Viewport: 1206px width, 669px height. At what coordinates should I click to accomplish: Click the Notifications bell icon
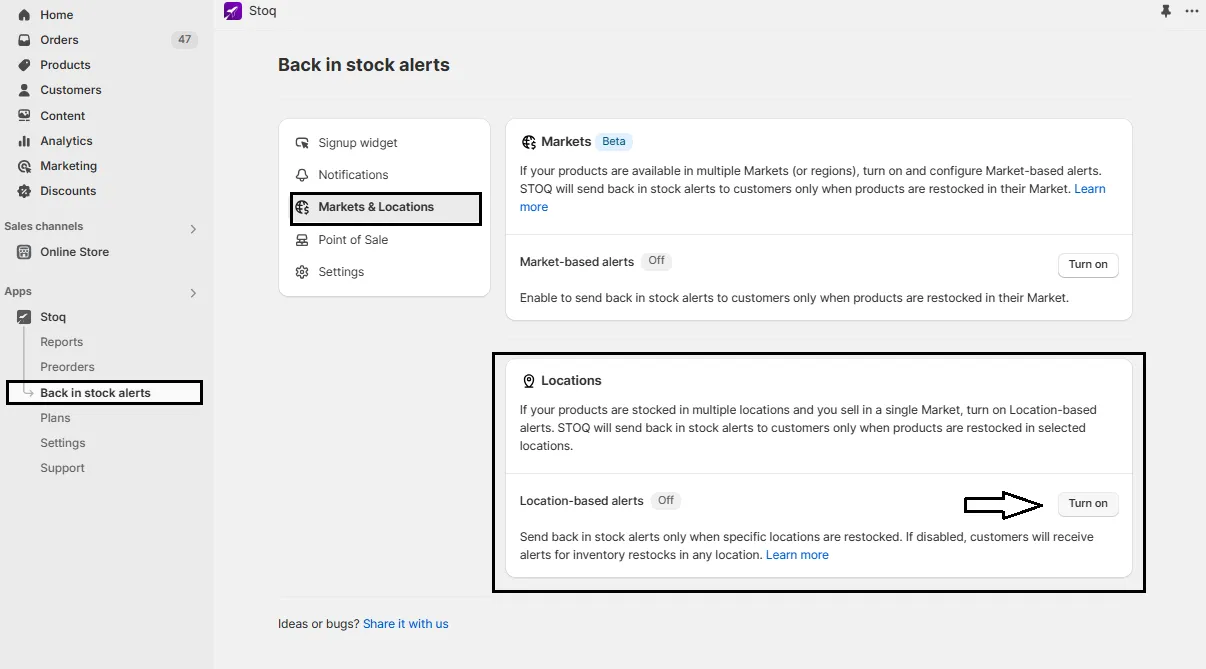pos(302,175)
